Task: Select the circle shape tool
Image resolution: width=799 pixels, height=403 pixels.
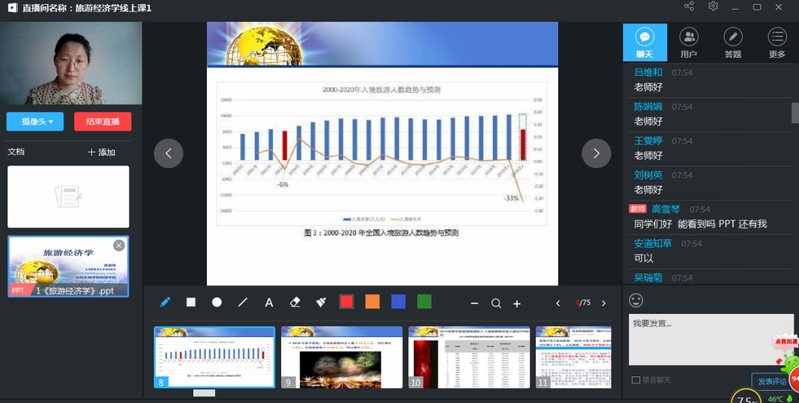Action: pyautogui.click(x=217, y=302)
